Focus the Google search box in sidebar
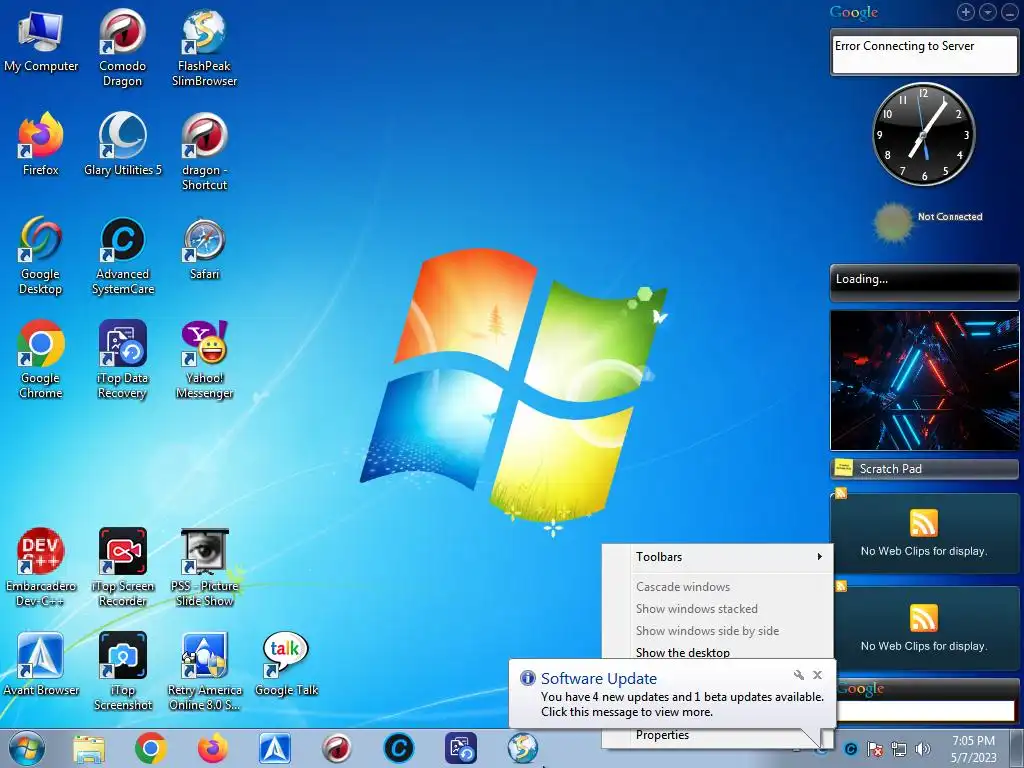The width and height of the screenshot is (1024, 768). [x=926, y=711]
